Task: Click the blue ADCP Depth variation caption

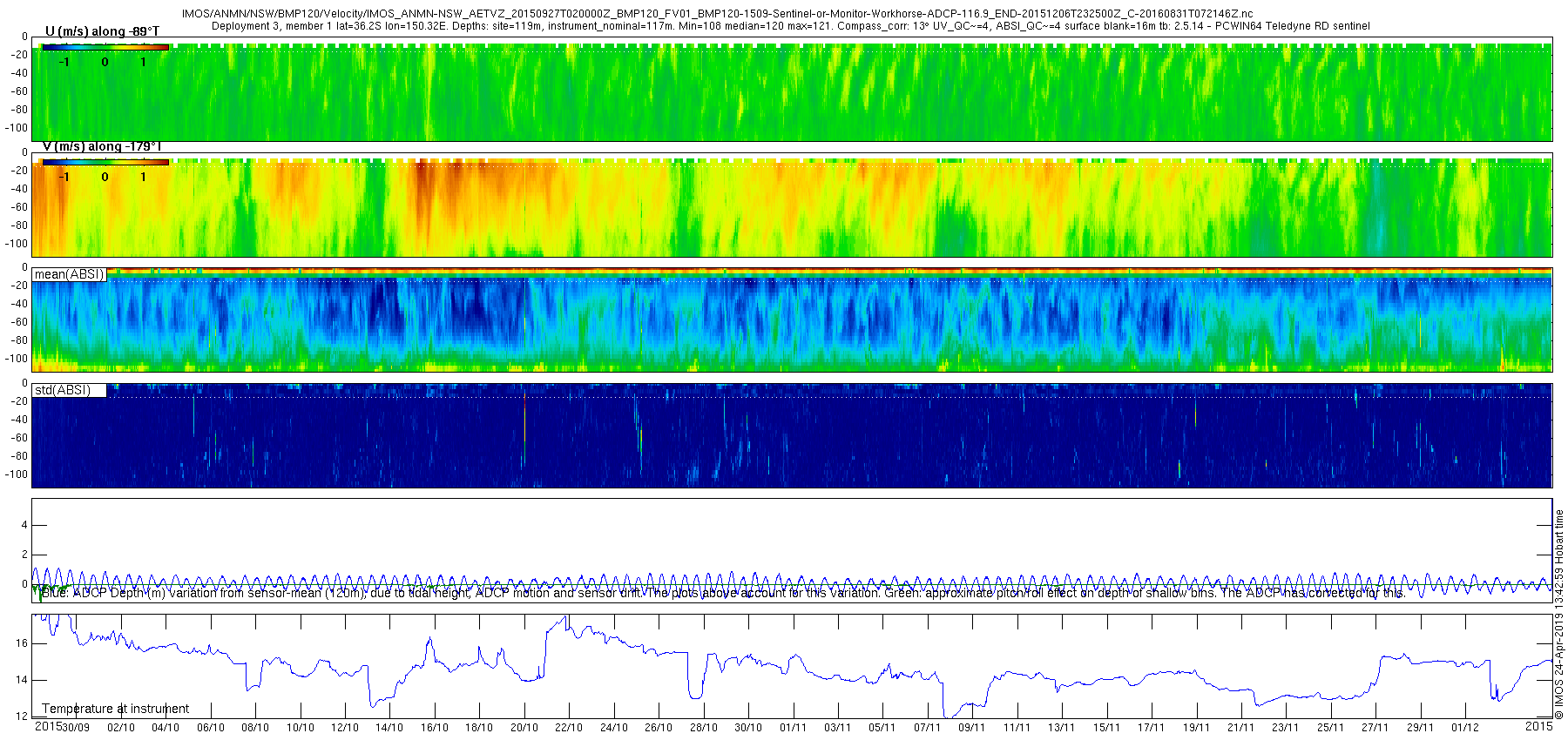Action: 723,593
